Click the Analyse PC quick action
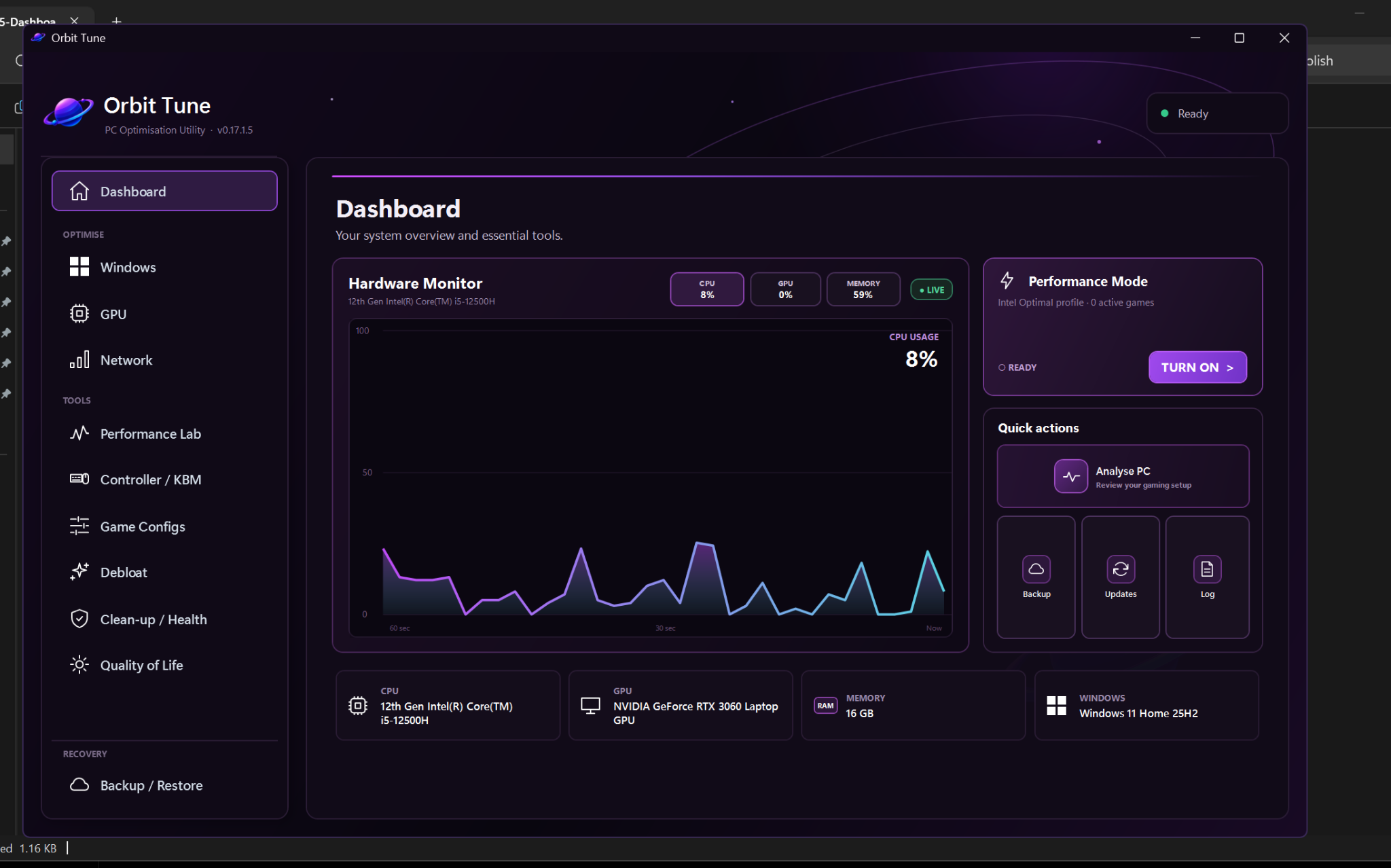 click(1123, 476)
